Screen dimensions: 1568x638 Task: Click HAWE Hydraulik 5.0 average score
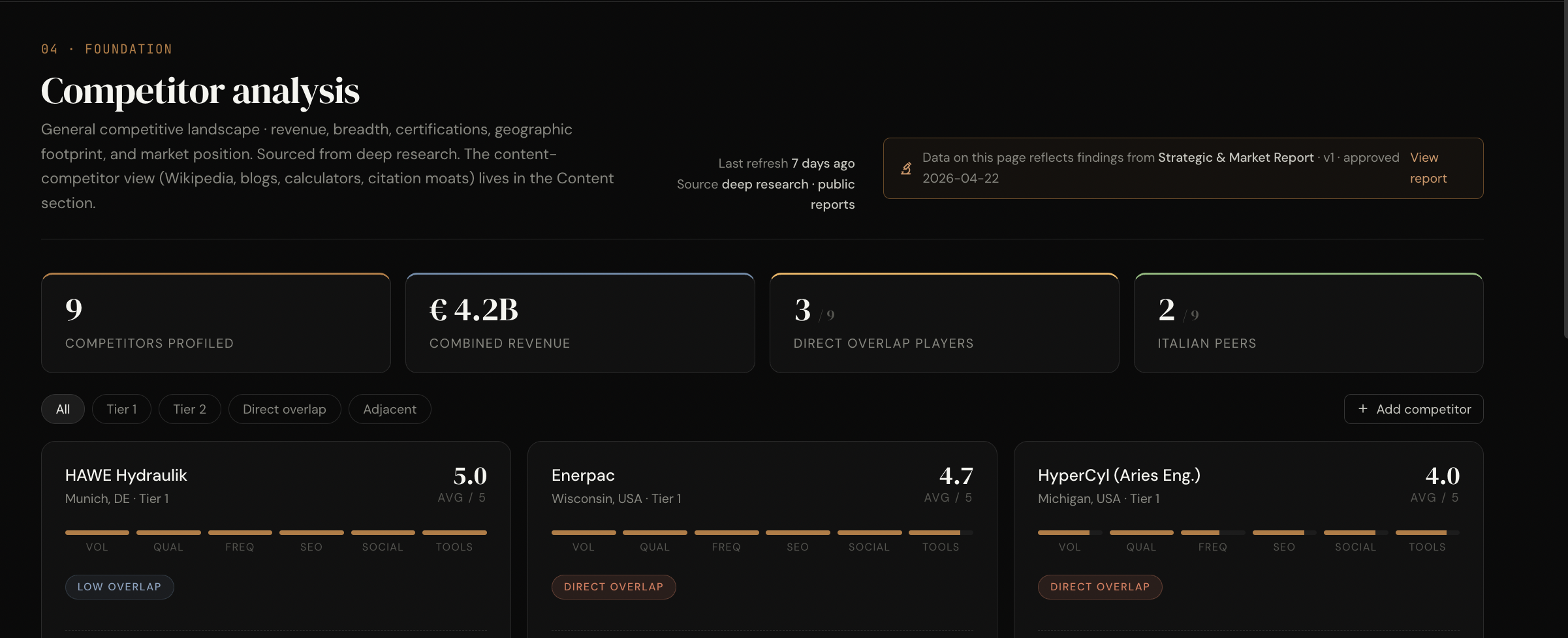(x=470, y=476)
